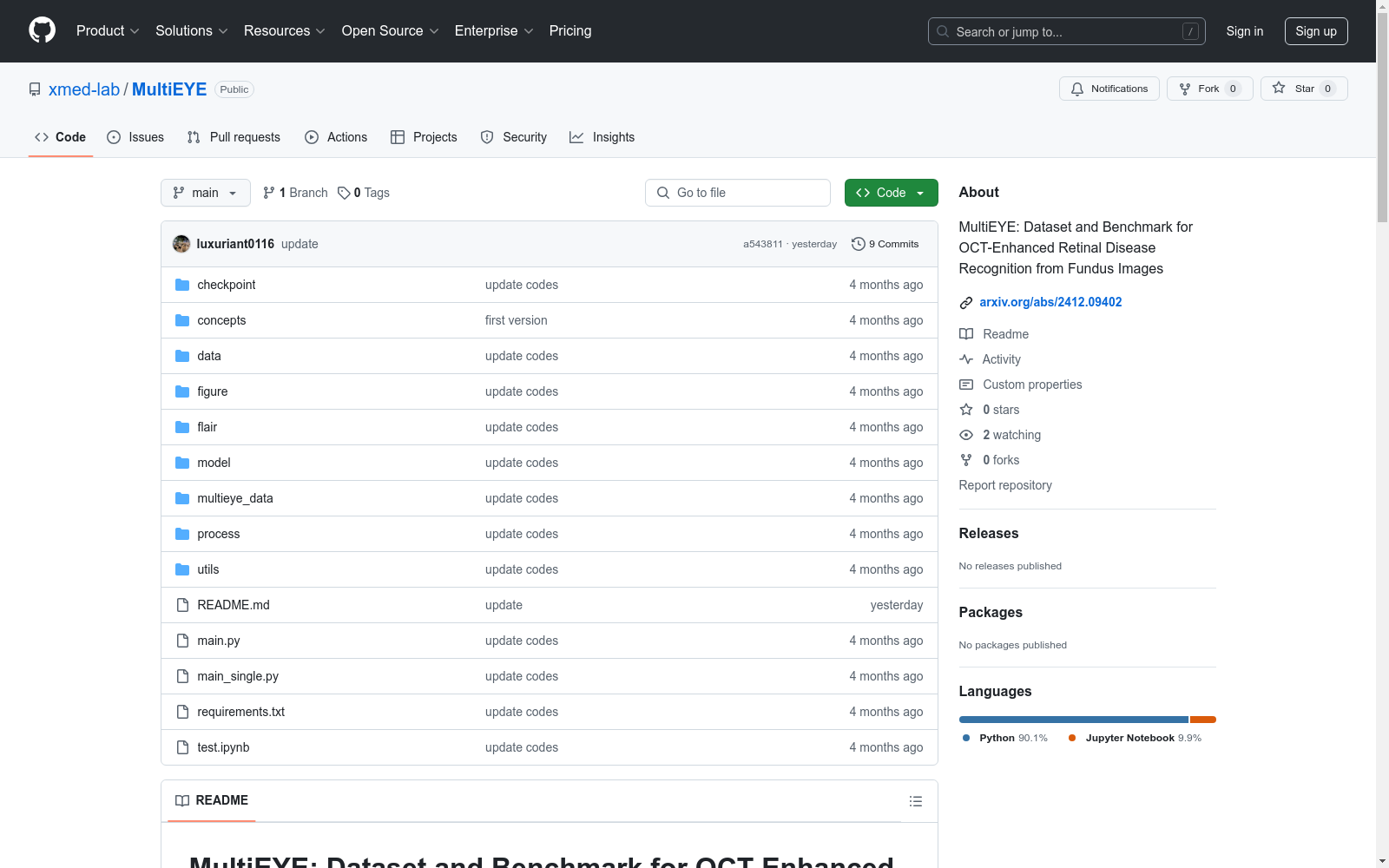This screenshot has width=1389, height=868.
Task: Click the Search or jump to field
Action: point(1067,31)
